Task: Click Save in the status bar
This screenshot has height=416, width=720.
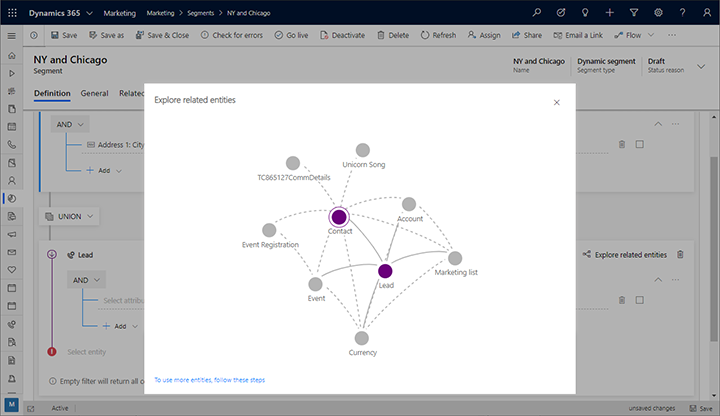Action: pos(701,408)
